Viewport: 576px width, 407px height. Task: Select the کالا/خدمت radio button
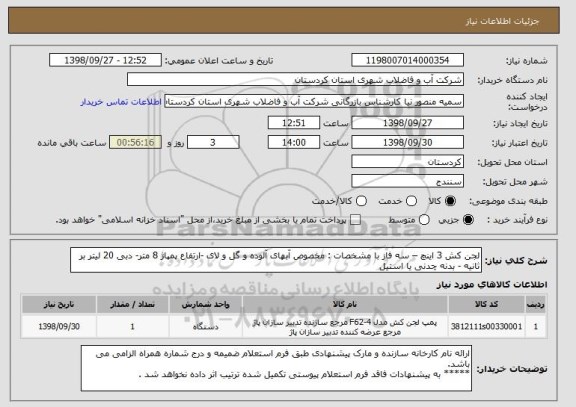[361, 201]
